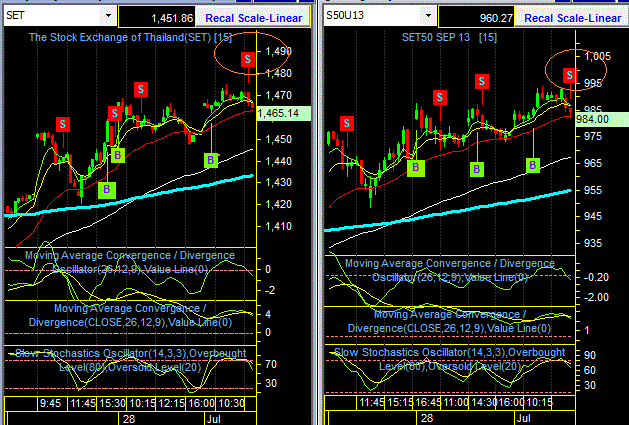Viewport: 629px width, 425px height.
Task: Click the 15:30 time label in SET chart
Action: click(x=113, y=403)
